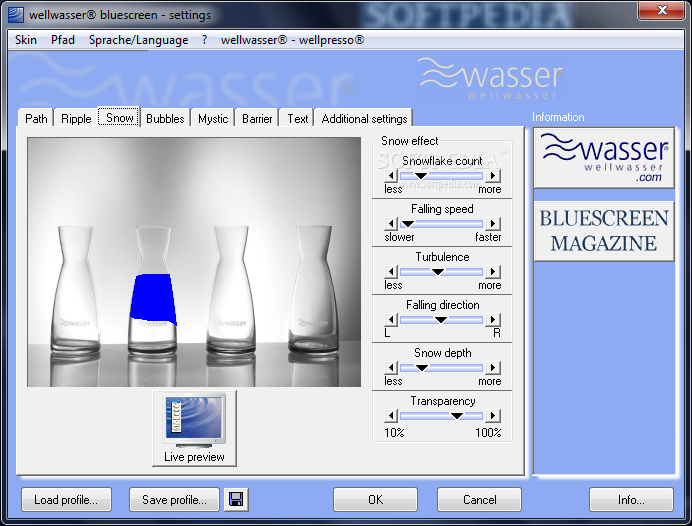The width and height of the screenshot is (692, 526).
Task: Click the Falling direction slider thumb
Action: (440, 320)
